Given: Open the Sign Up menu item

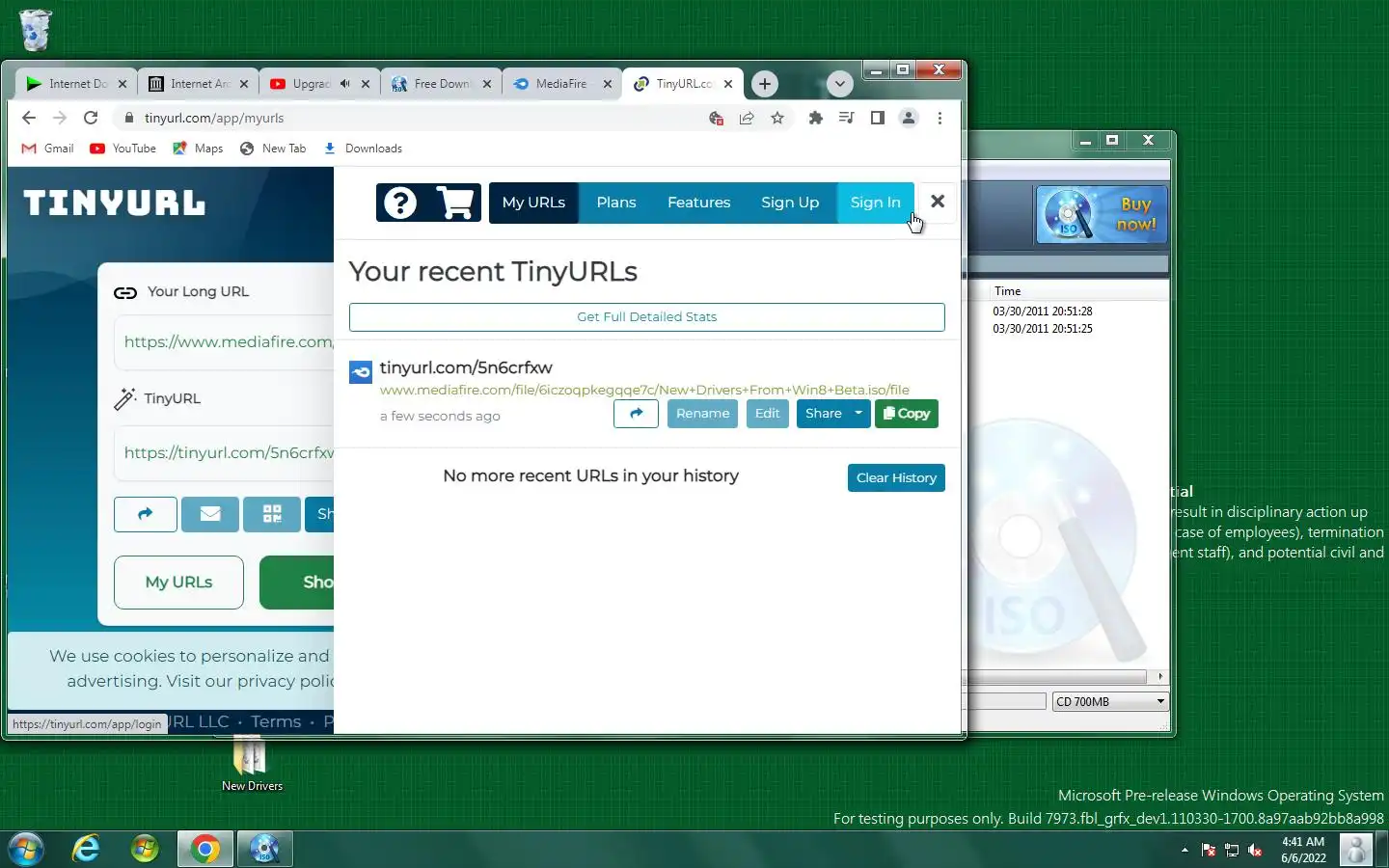Looking at the screenshot, I should 790,203.
